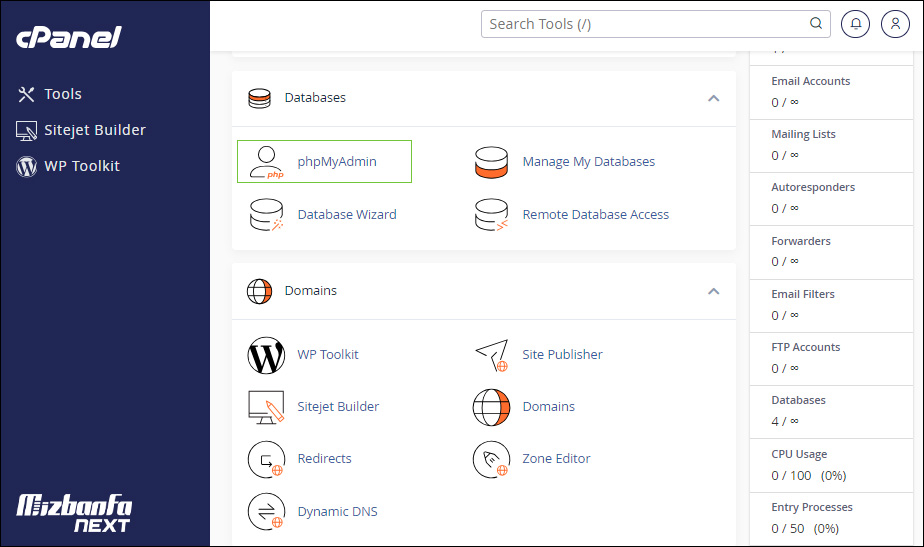Viewport: 924px width, 547px height.
Task: Click the '0 / 50 (0%)' entry value
Action: (x=805, y=529)
